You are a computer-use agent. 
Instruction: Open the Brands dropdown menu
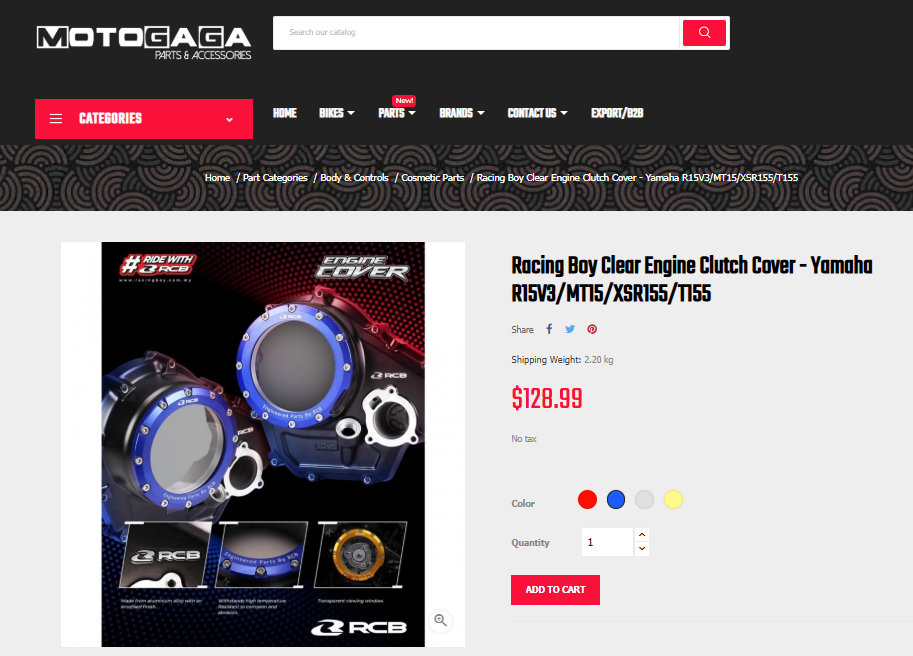tap(462, 113)
